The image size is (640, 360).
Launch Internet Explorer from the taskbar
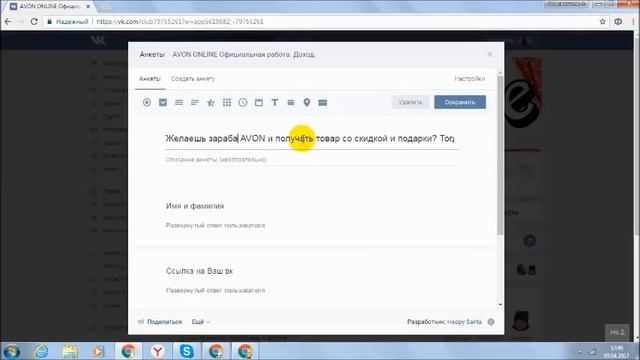click(41, 351)
